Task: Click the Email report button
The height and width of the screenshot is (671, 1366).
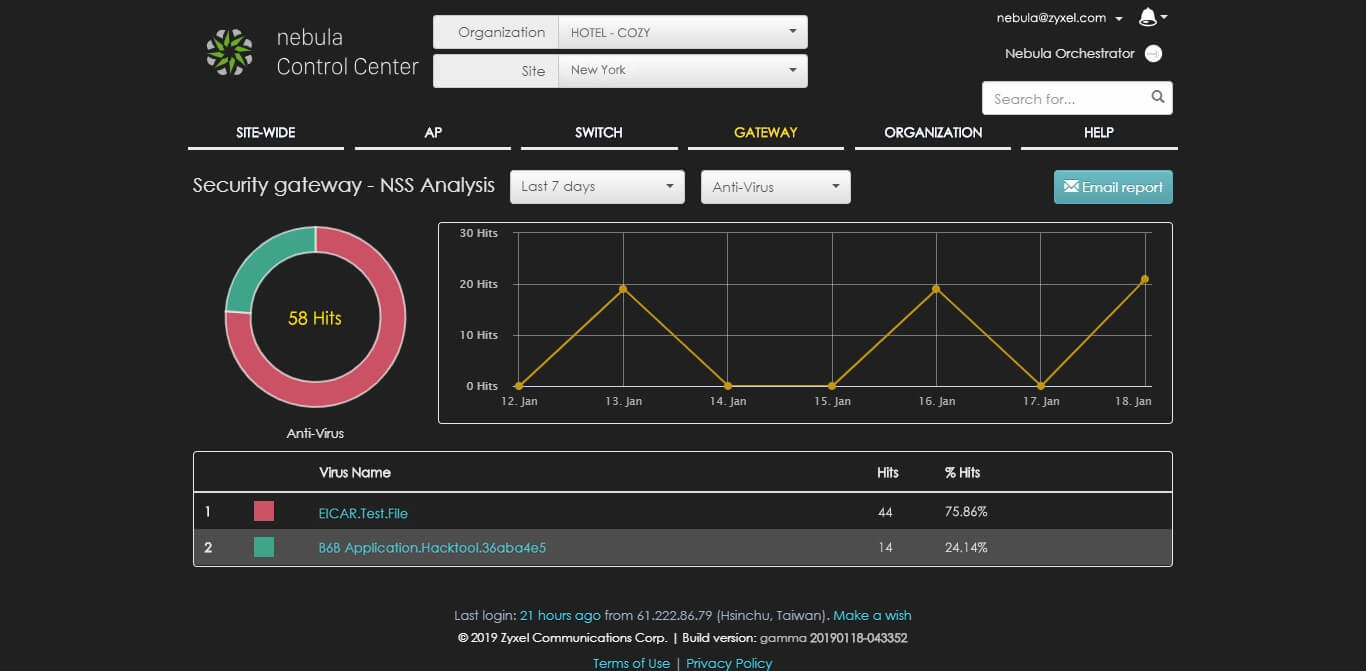Action: coord(1113,187)
